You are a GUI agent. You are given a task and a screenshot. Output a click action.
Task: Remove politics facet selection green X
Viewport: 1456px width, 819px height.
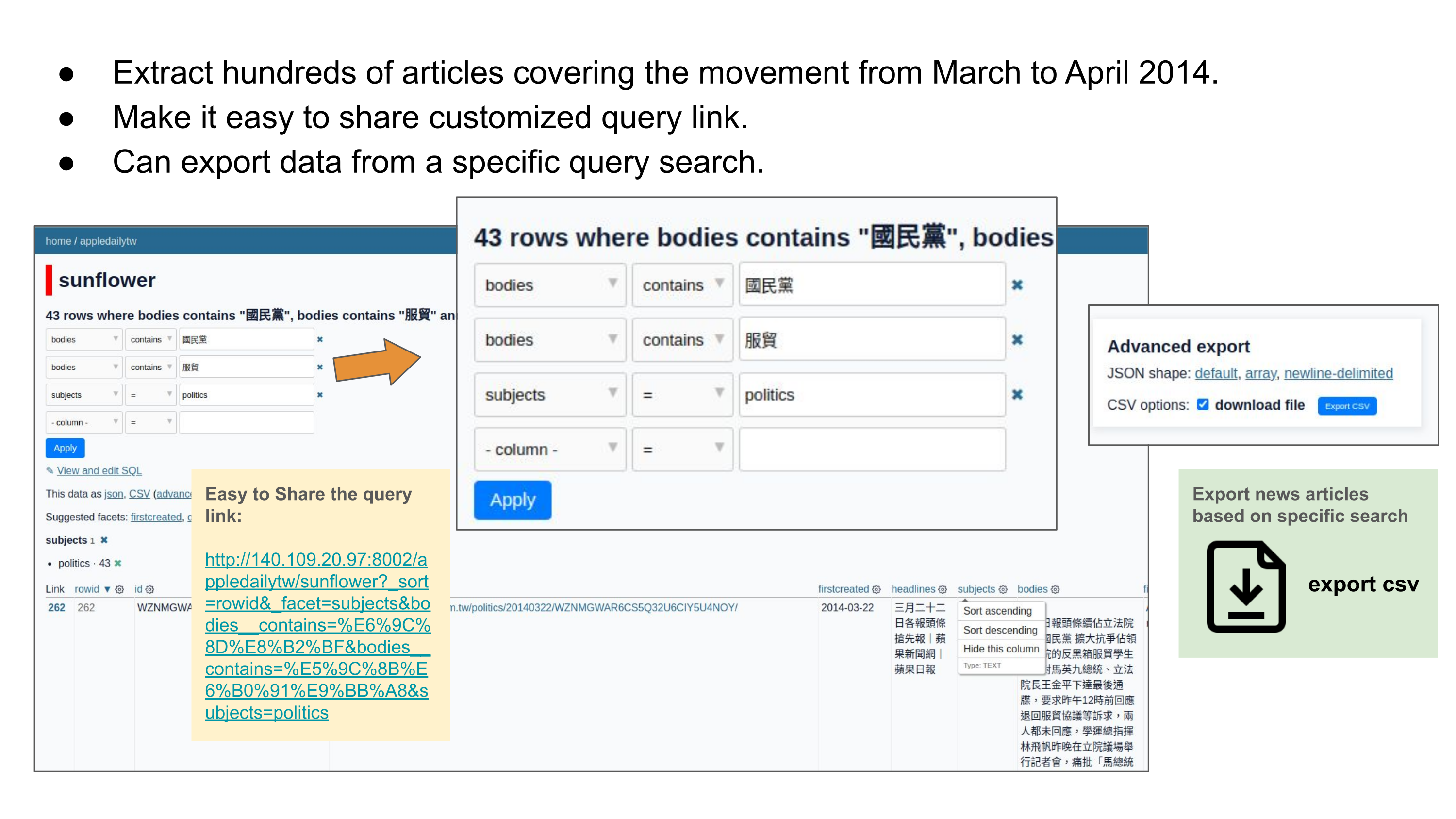click(x=117, y=563)
